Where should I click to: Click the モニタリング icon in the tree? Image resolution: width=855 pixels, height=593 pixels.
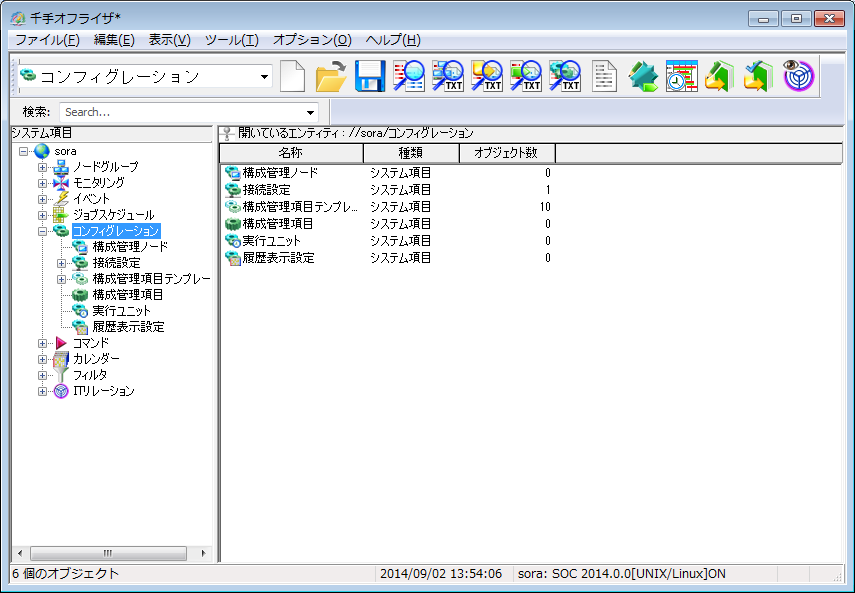61,183
